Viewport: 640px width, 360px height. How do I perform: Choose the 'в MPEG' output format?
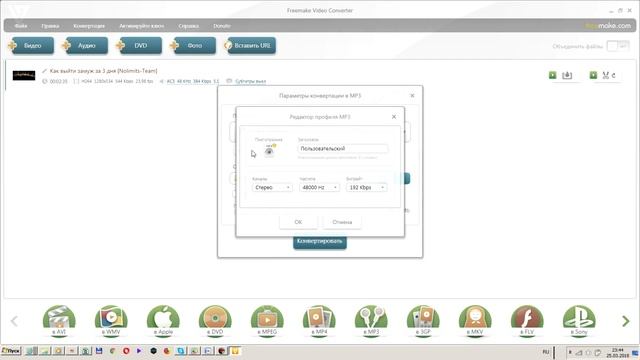point(267,321)
